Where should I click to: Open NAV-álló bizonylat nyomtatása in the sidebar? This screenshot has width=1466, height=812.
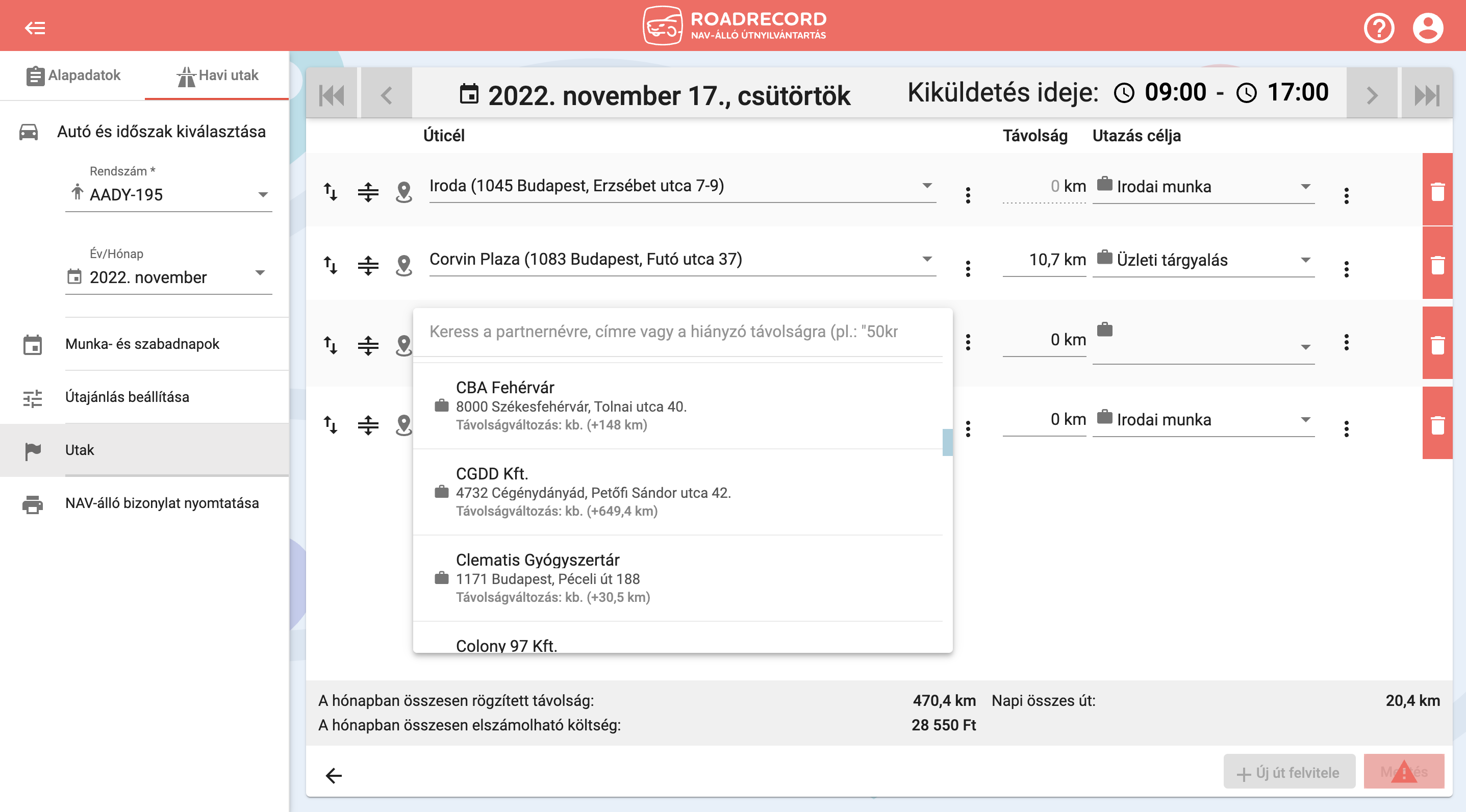[144, 503]
